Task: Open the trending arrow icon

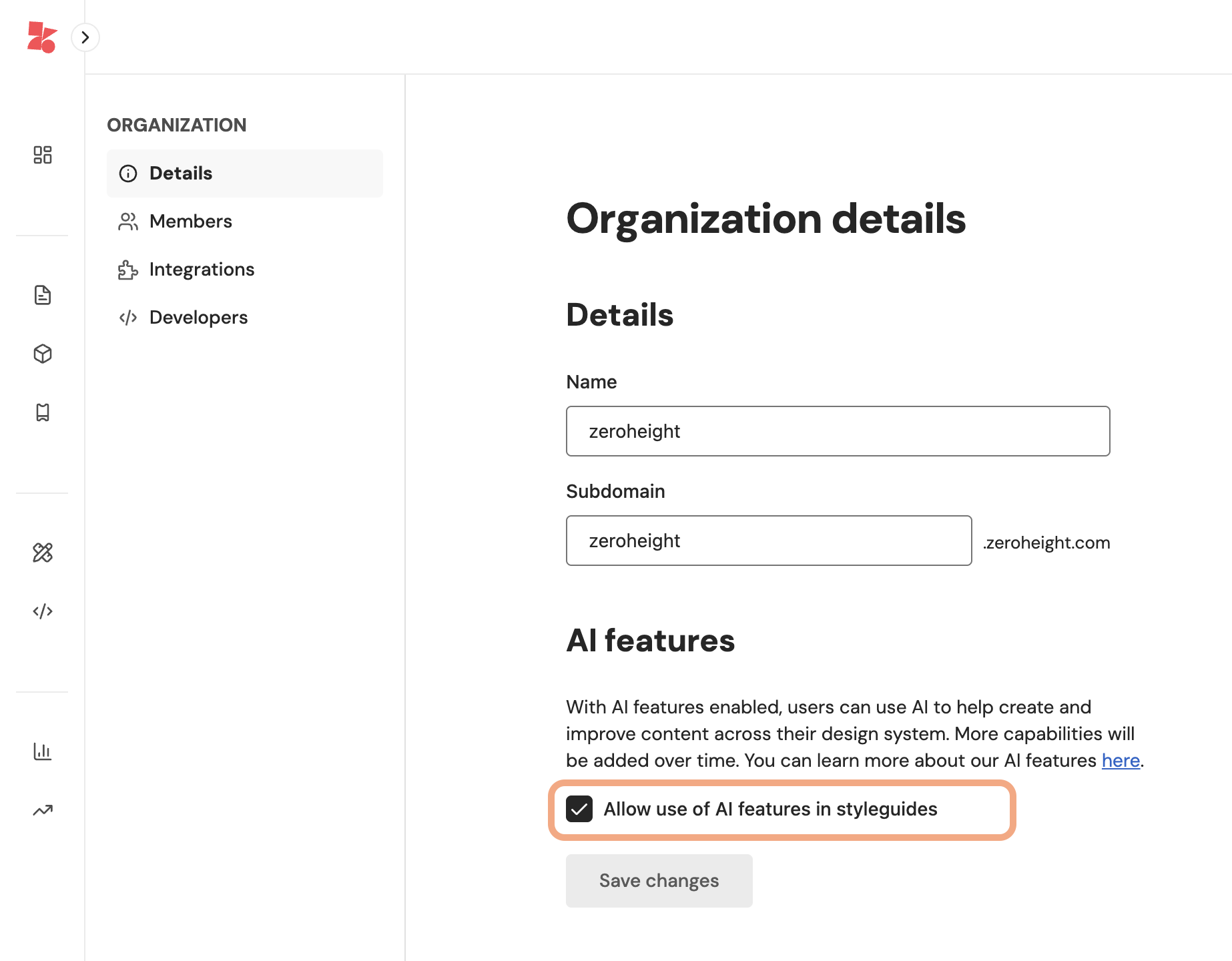Action: [43, 810]
